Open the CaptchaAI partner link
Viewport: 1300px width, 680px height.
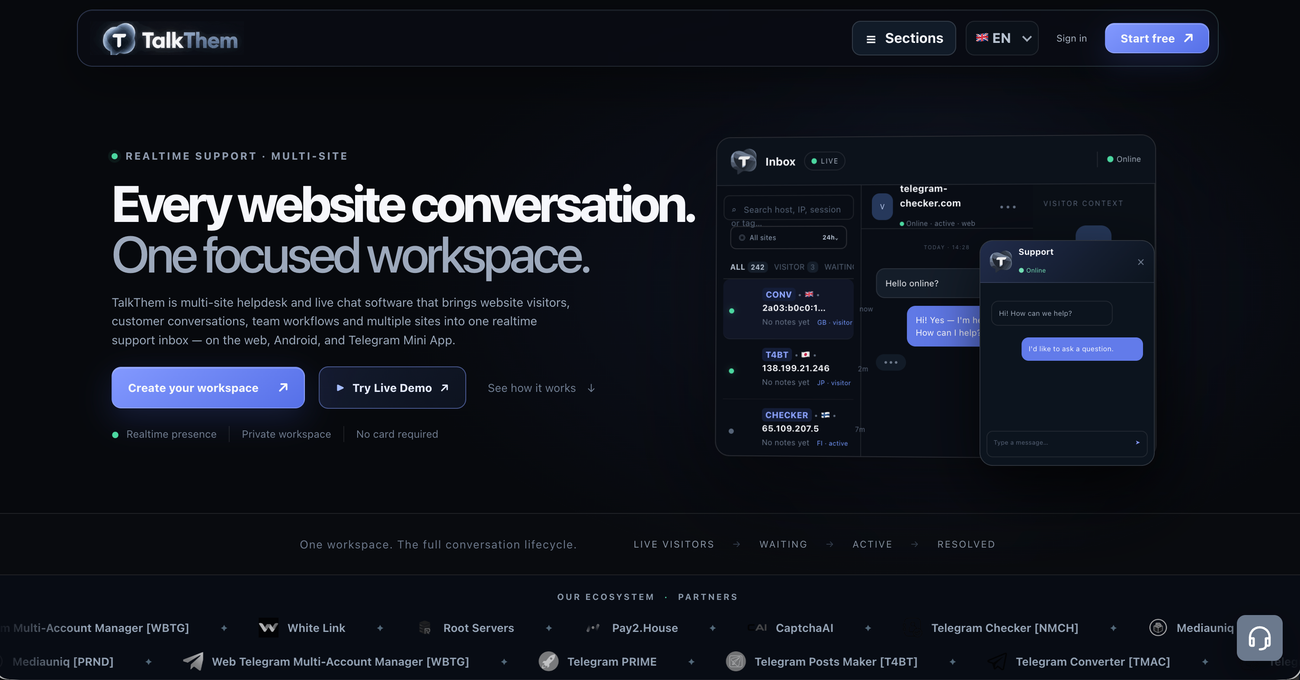[804, 628]
